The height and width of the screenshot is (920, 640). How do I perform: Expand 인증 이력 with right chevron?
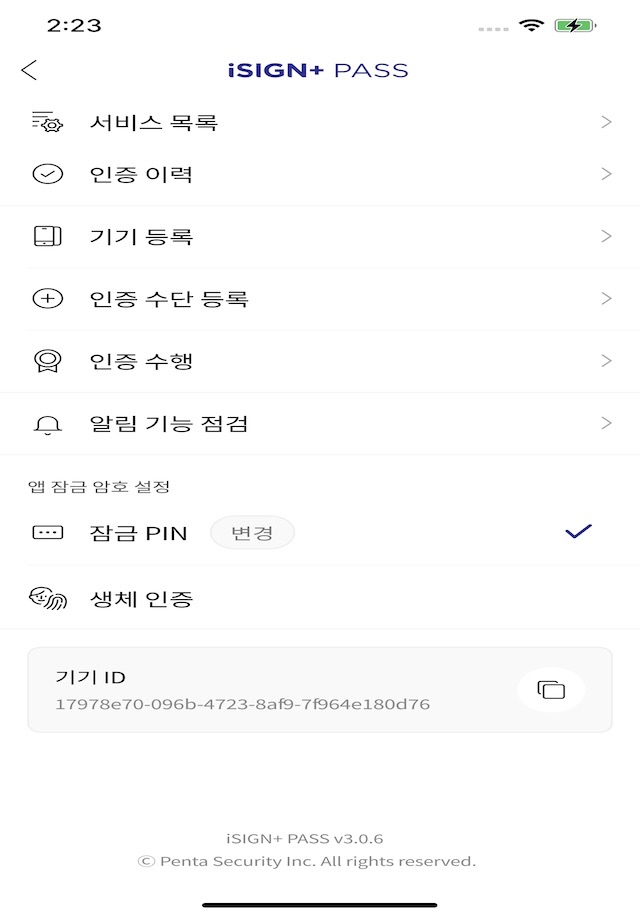[606, 174]
